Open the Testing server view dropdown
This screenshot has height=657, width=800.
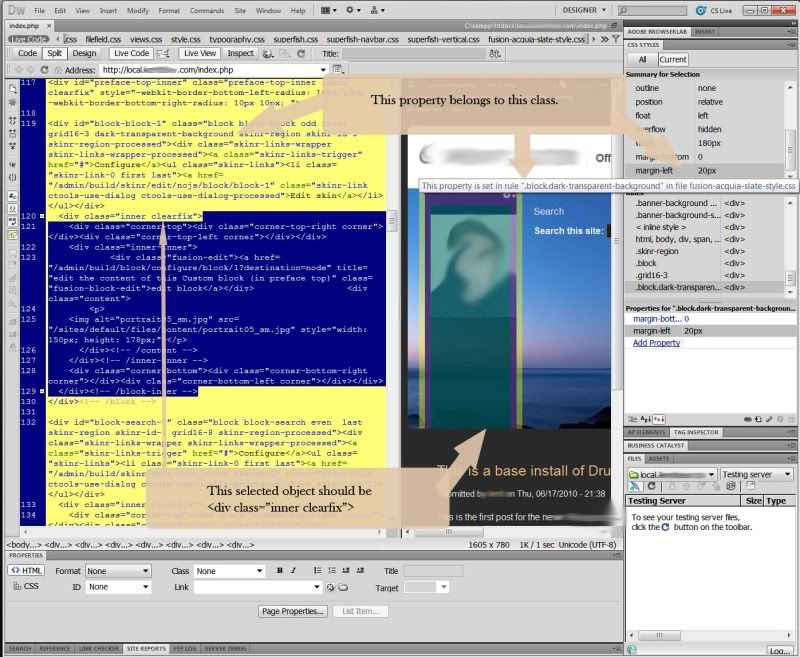755,474
